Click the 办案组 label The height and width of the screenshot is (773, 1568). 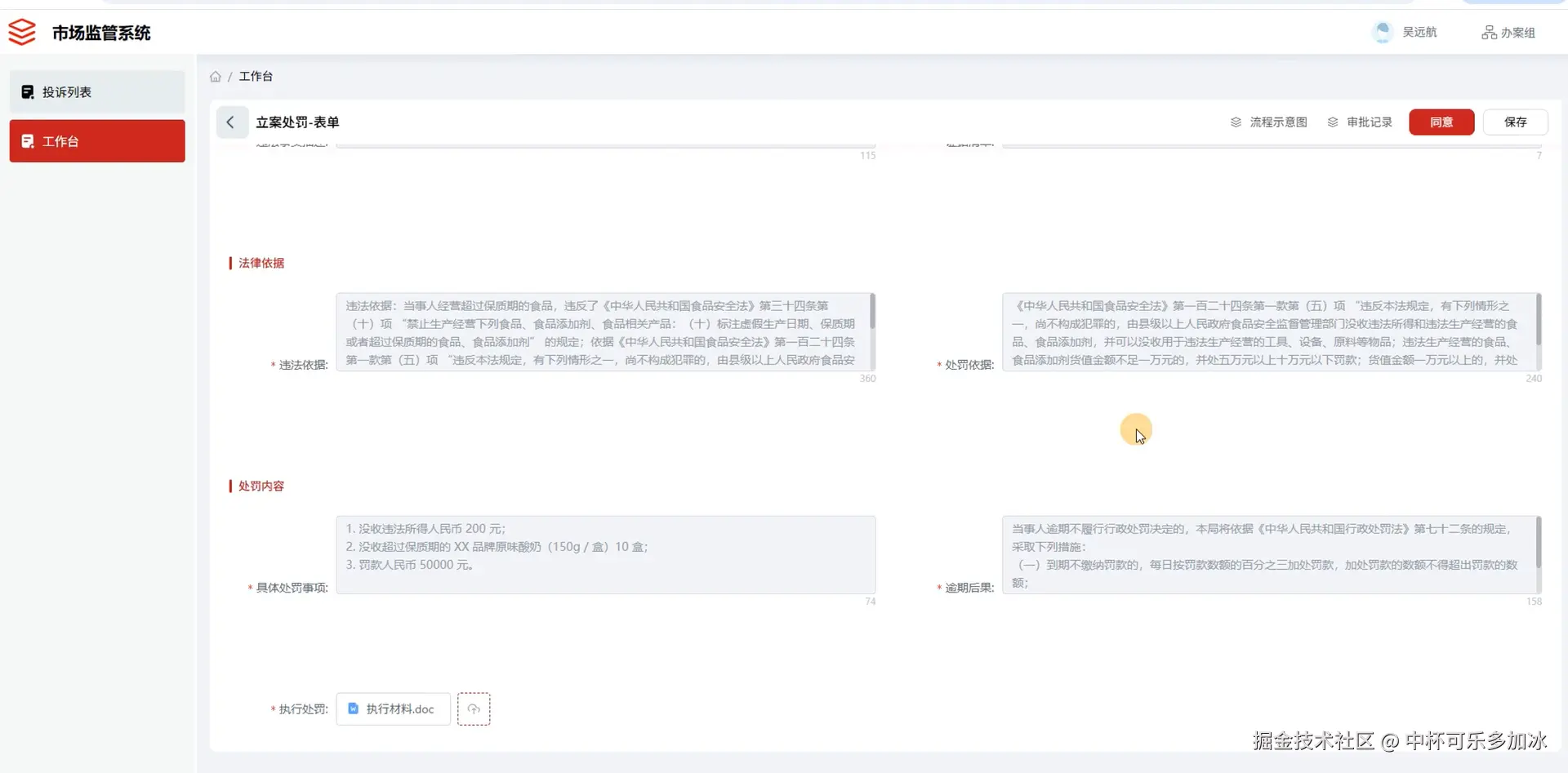(1518, 33)
